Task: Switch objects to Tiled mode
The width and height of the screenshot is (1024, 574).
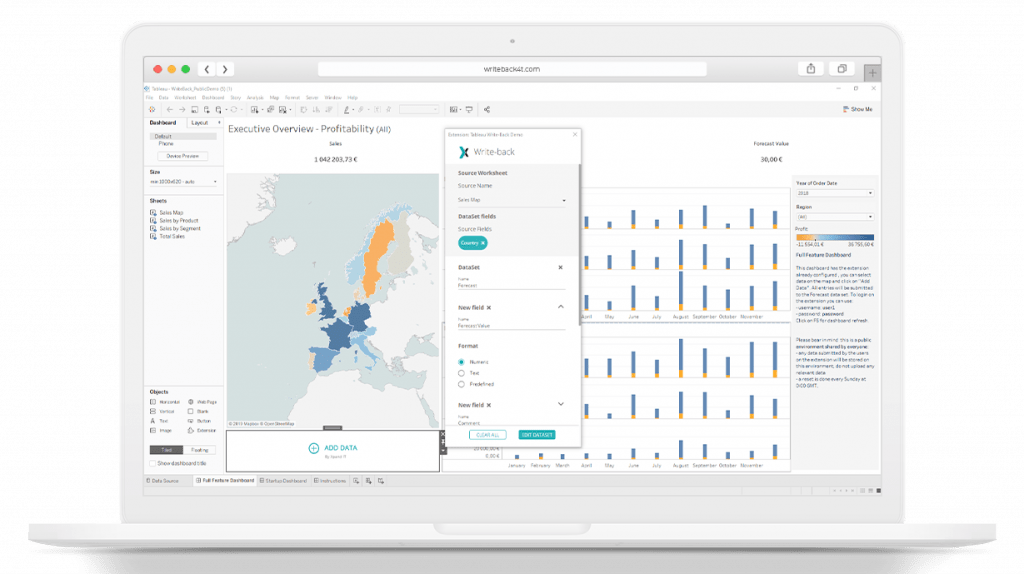Action: pyautogui.click(x=167, y=450)
